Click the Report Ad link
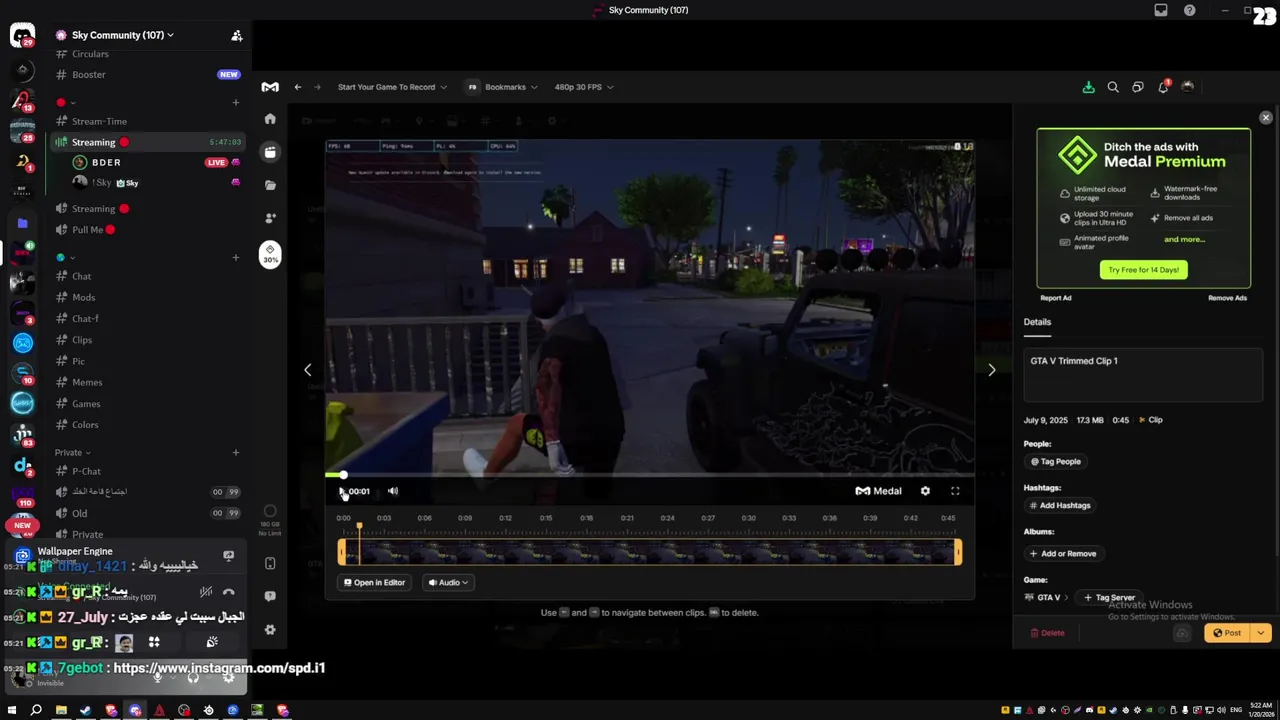This screenshot has width=1280, height=720. point(1055,298)
